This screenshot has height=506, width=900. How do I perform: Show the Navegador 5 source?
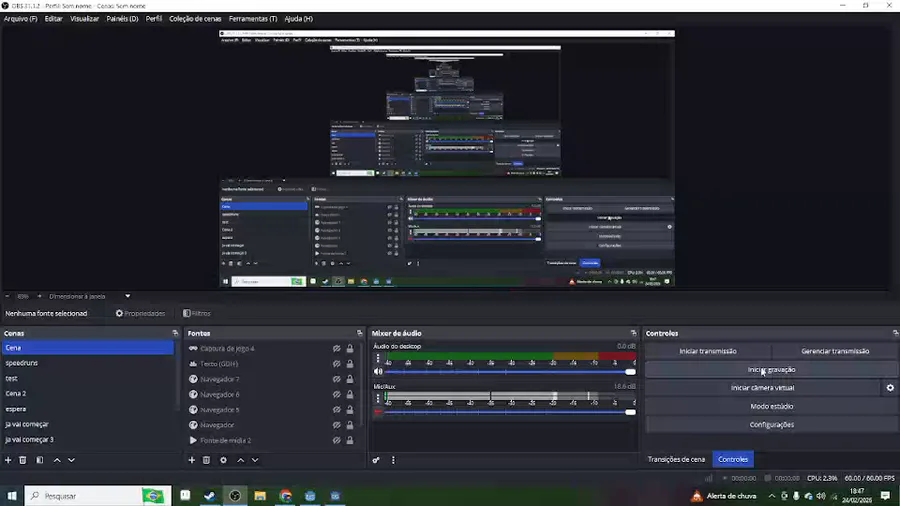coord(336,410)
